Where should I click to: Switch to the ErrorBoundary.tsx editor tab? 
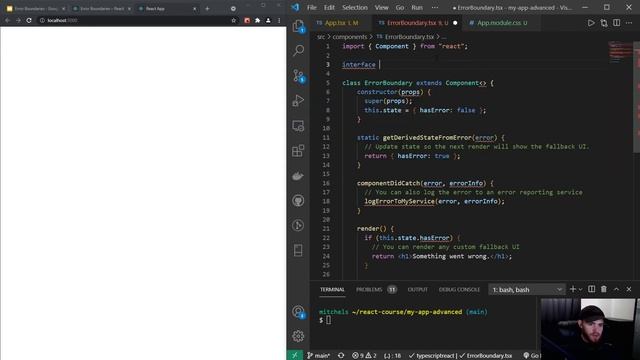coord(417,23)
